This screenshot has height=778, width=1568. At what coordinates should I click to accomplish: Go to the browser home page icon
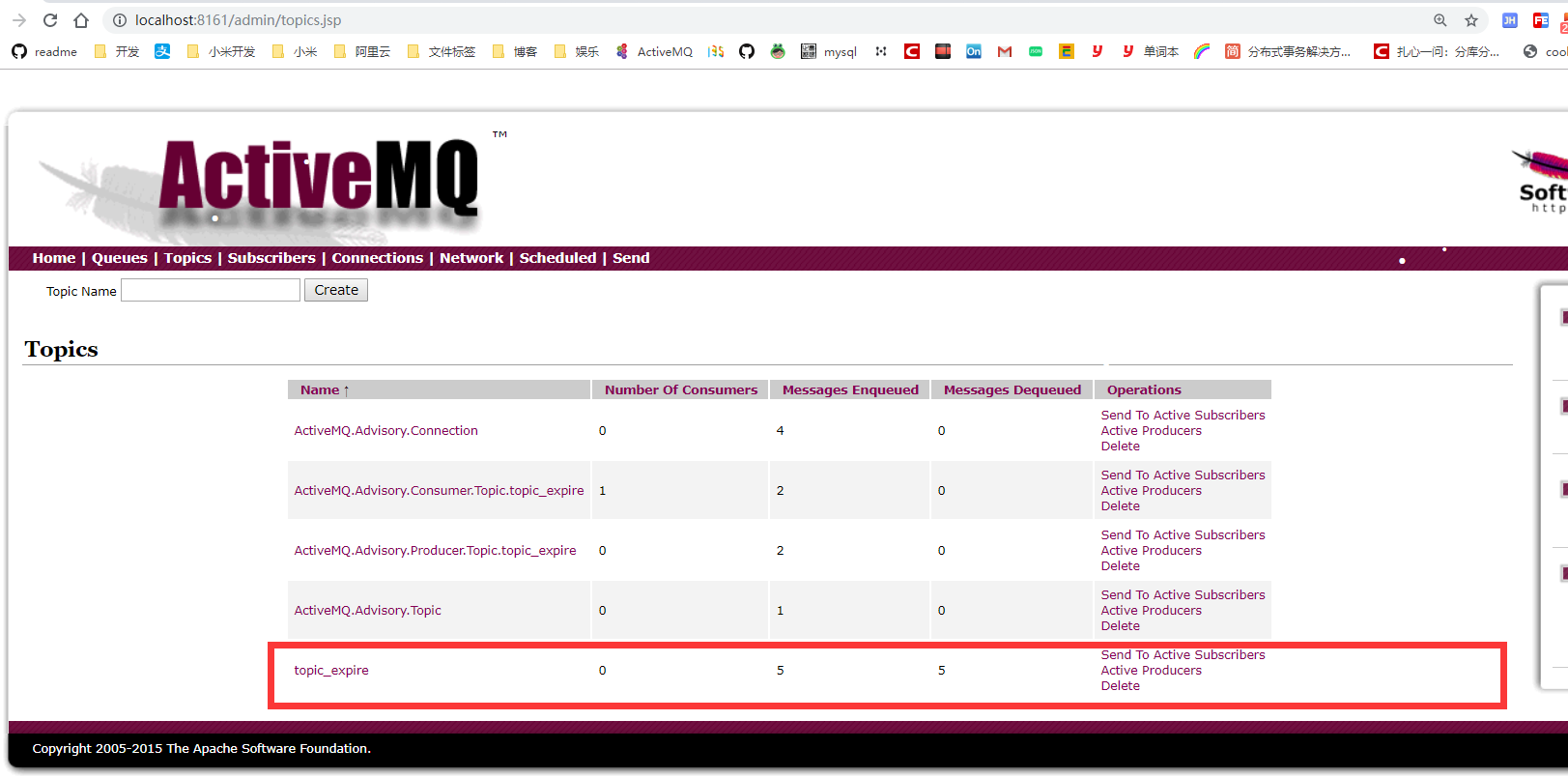pyautogui.click(x=81, y=20)
